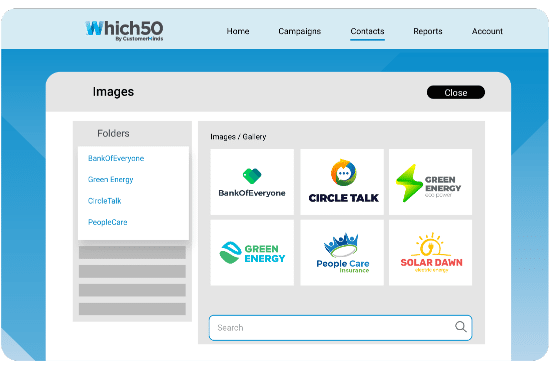Image resolution: width=550 pixels, height=371 pixels.
Task: Go to the Campaigns menu
Action: coord(300,31)
